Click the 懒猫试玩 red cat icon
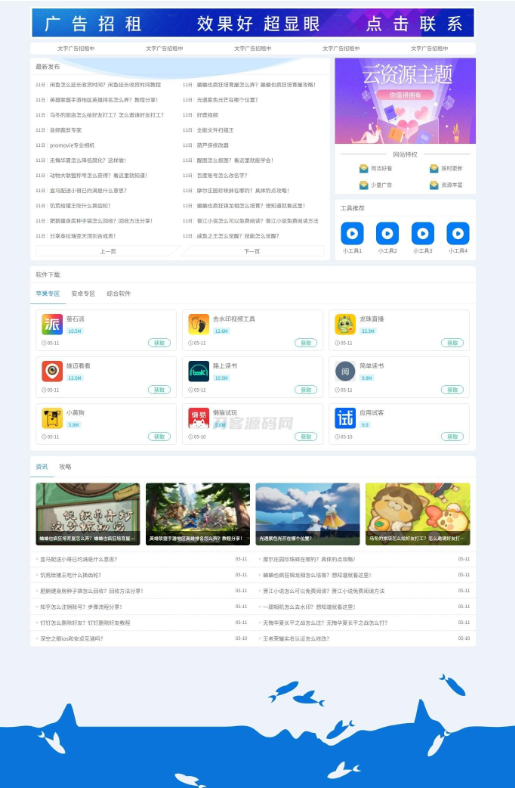This screenshot has height=788, width=515. [x=198, y=418]
